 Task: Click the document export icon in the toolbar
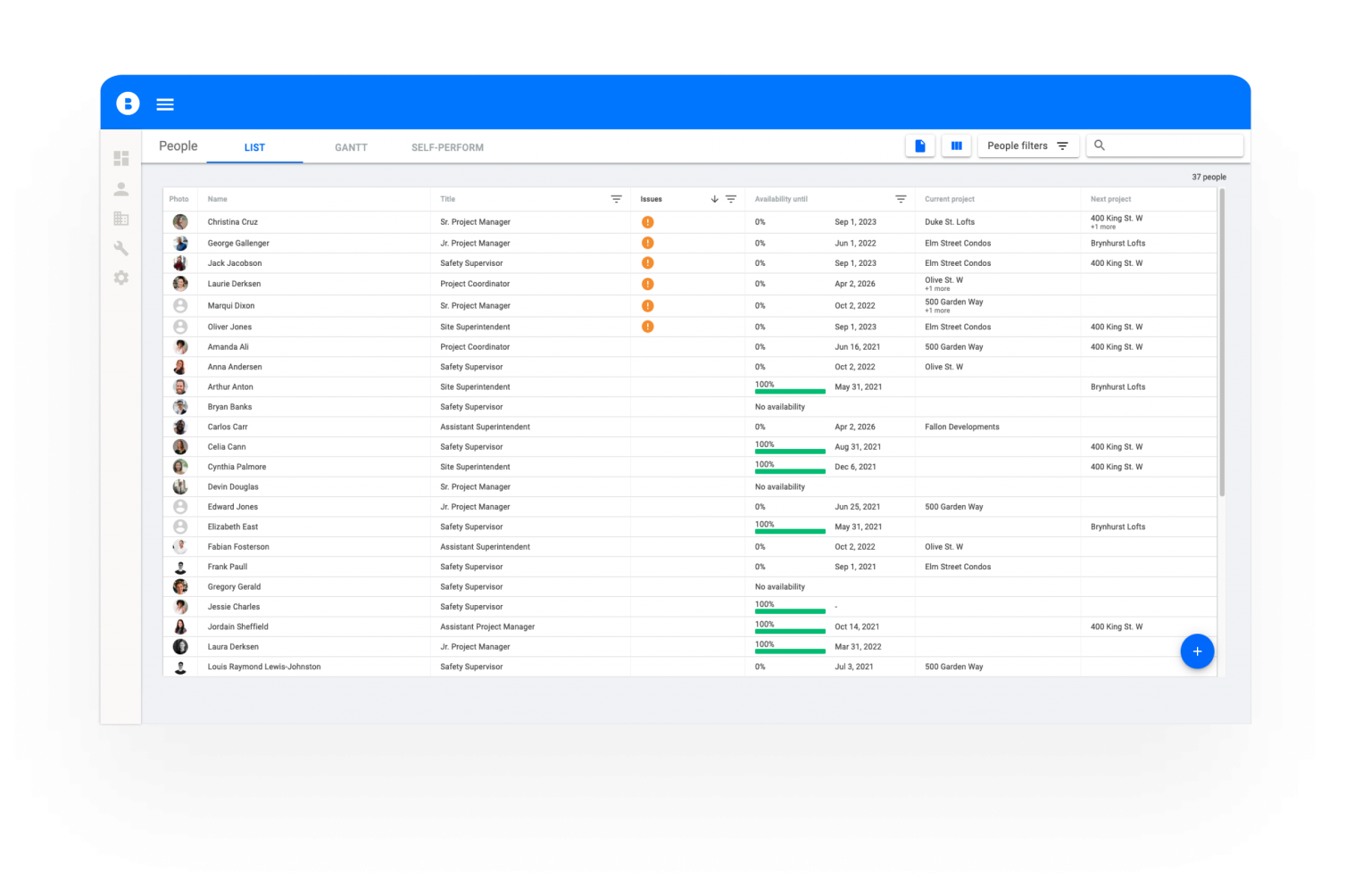(920, 145)
